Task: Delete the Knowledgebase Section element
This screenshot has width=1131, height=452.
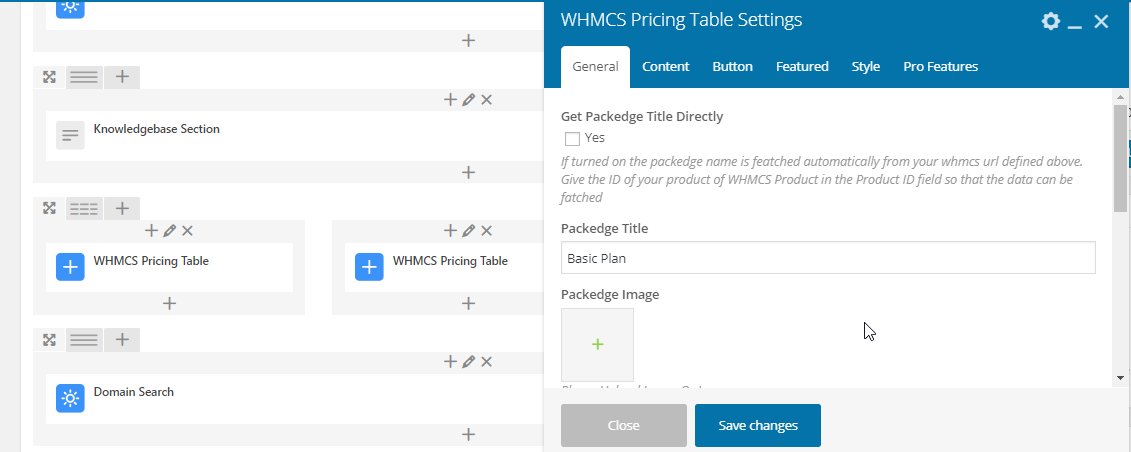Action: coord(486,99)
